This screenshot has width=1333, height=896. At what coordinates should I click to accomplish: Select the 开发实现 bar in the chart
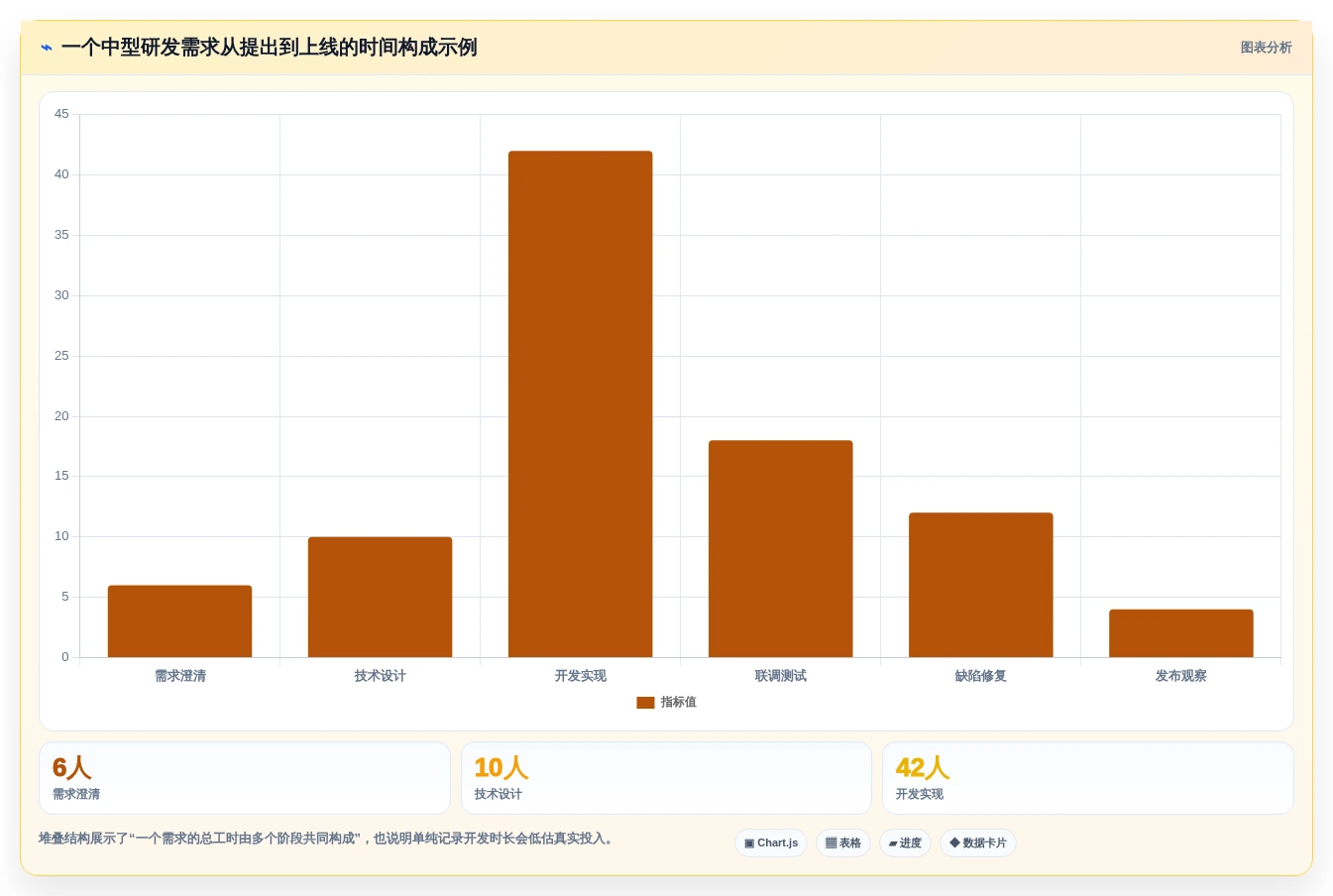[x=580, y=404]
